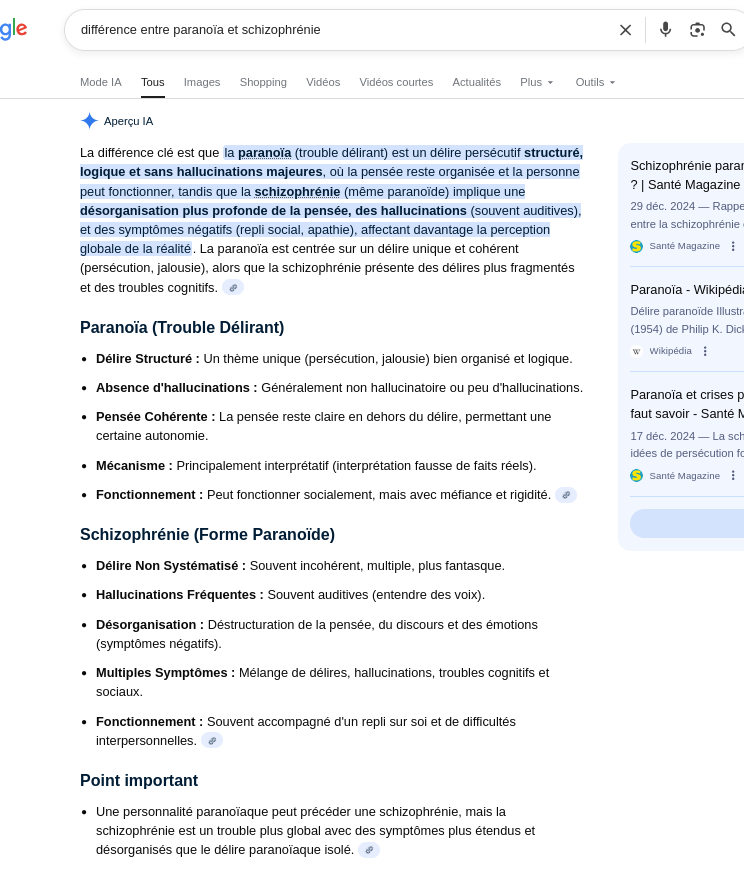This screenshot has width=744, height=871.
Task: Open source link after intro paragraph
Action: 233,288
